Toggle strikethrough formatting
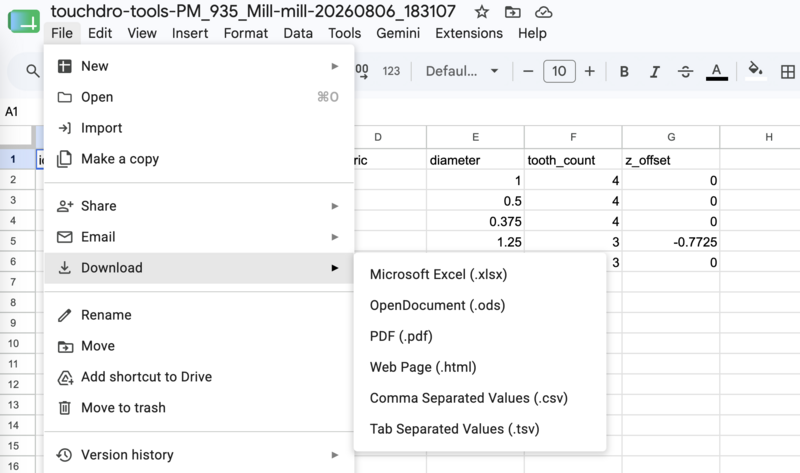The height and width of the screenshot is (473, 800). (685, 71)
